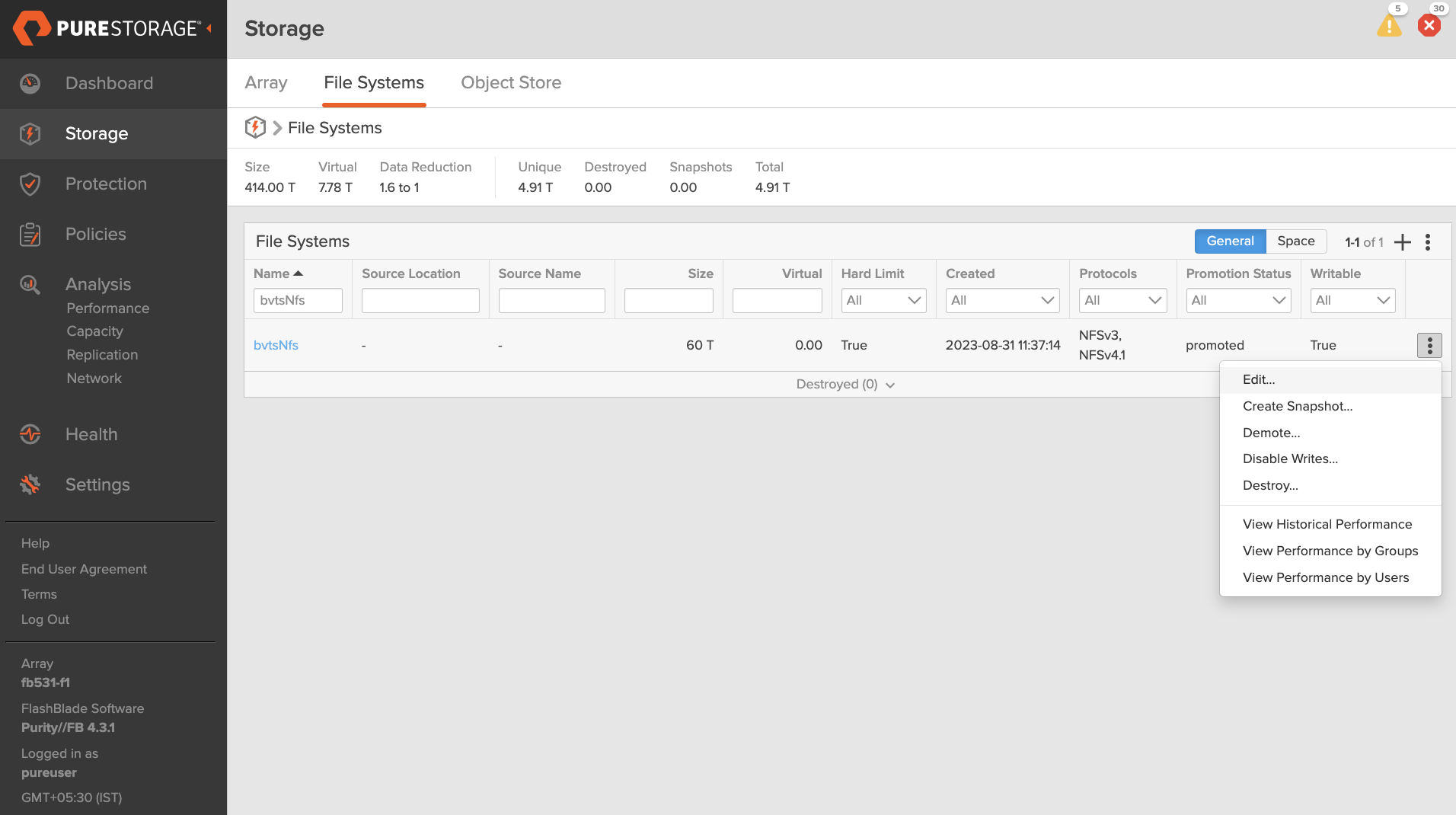The image size is (1456, 815).
Task: Click the red critical errors icon
Action: (x=1429, y=26)
